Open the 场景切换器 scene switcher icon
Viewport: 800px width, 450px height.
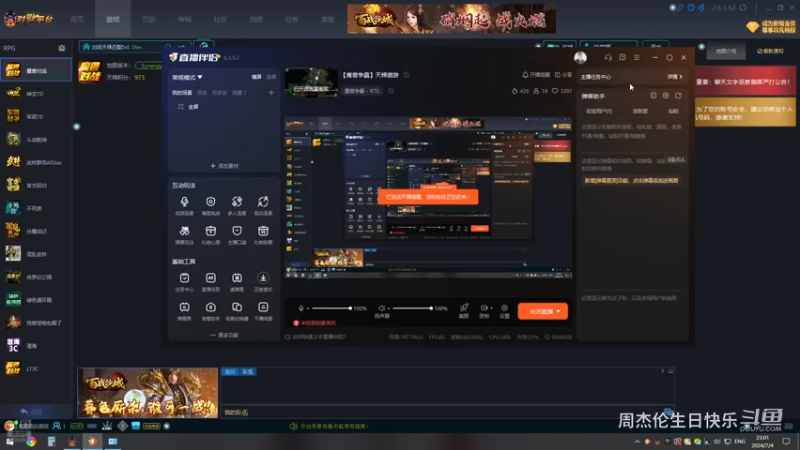point(237,307)
